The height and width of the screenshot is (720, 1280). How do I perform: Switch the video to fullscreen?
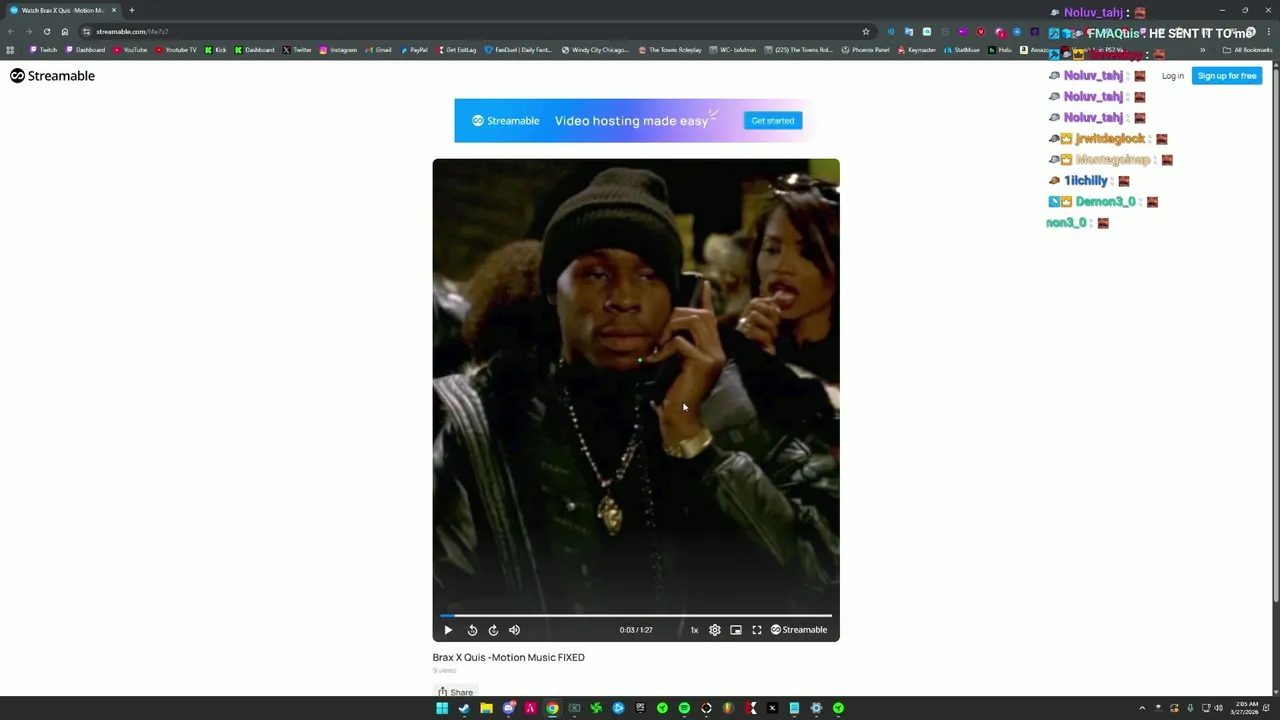(x=757, y=630)
